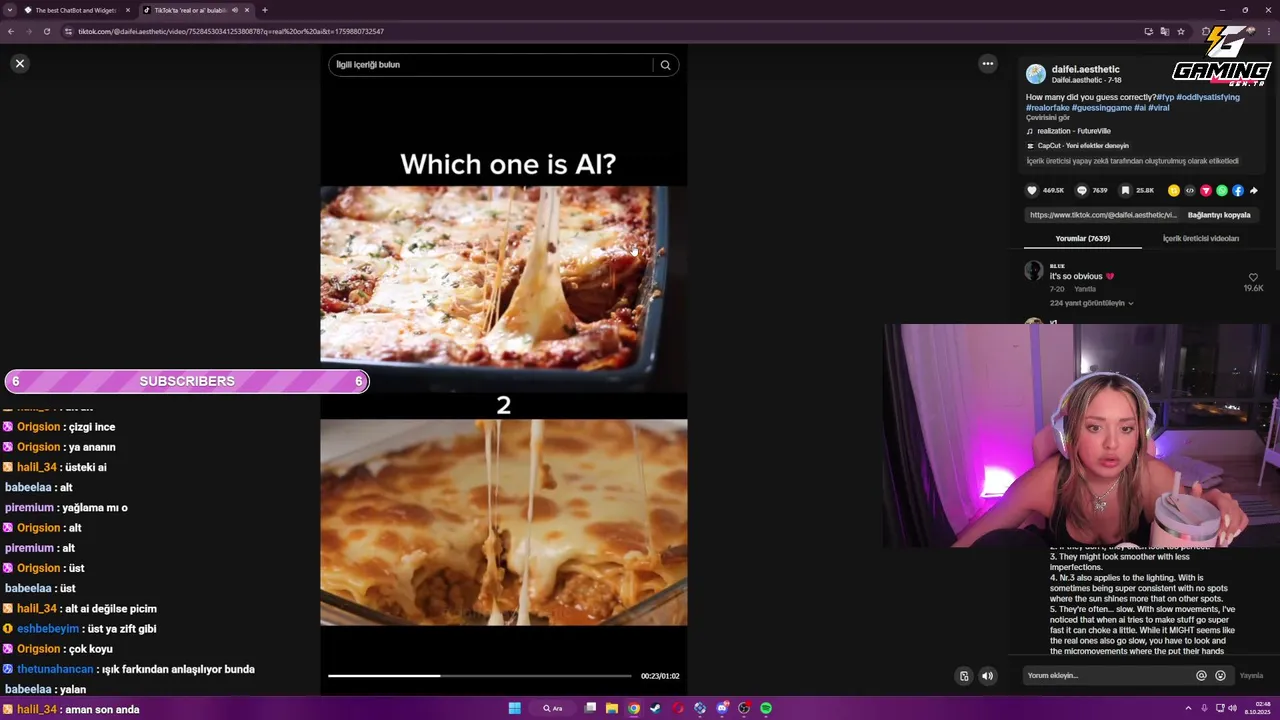This screenshot has width=1280, height=720.
Task: Reload the page
Action: (46, 31)
